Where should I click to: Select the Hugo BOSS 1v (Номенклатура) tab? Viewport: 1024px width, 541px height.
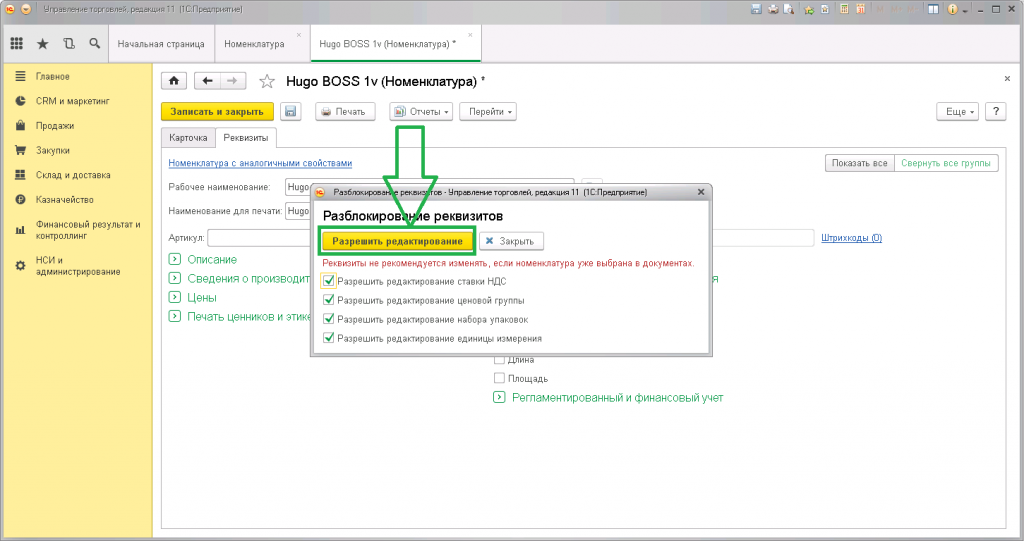click(x=388, y=44)
